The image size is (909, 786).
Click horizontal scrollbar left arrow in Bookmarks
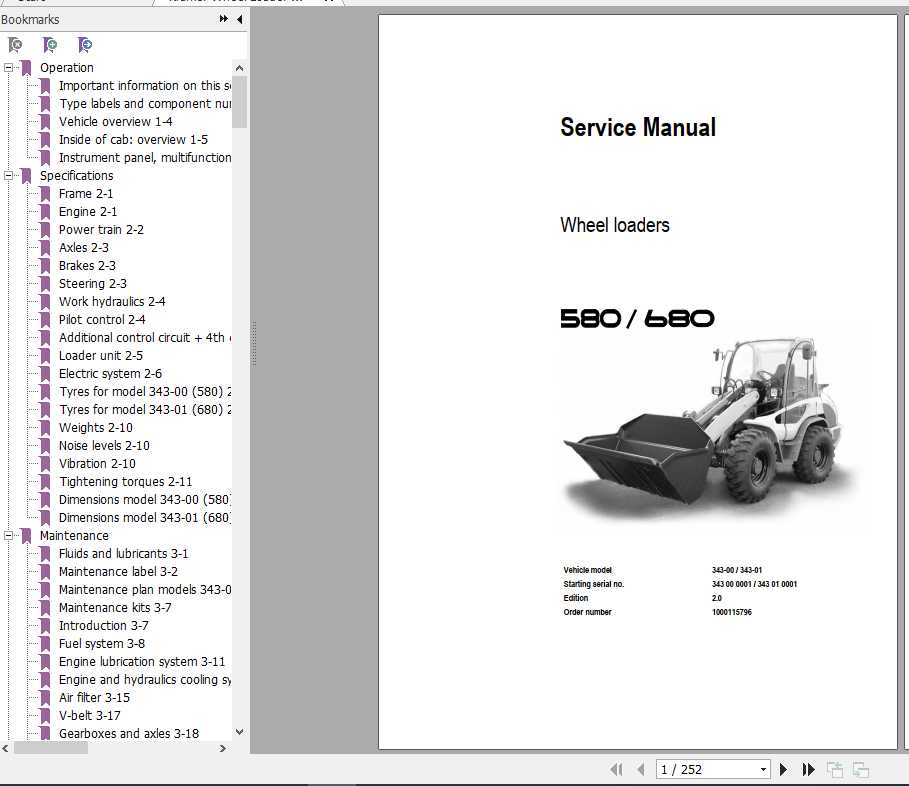(6, 748)
